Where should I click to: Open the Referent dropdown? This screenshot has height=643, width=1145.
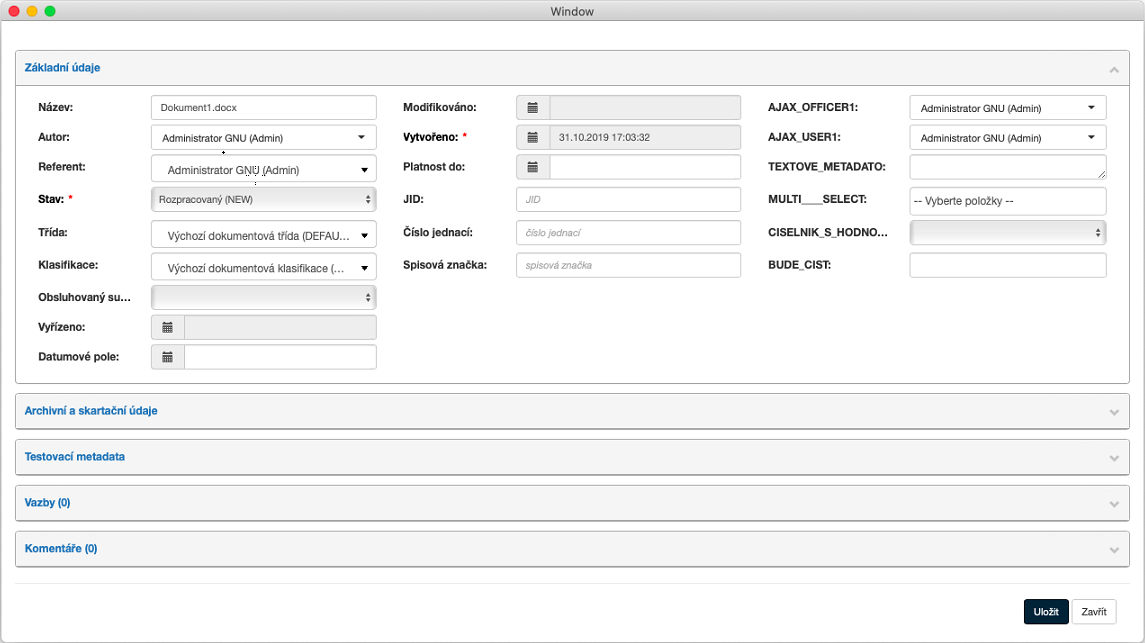click(x=263, y=170)
